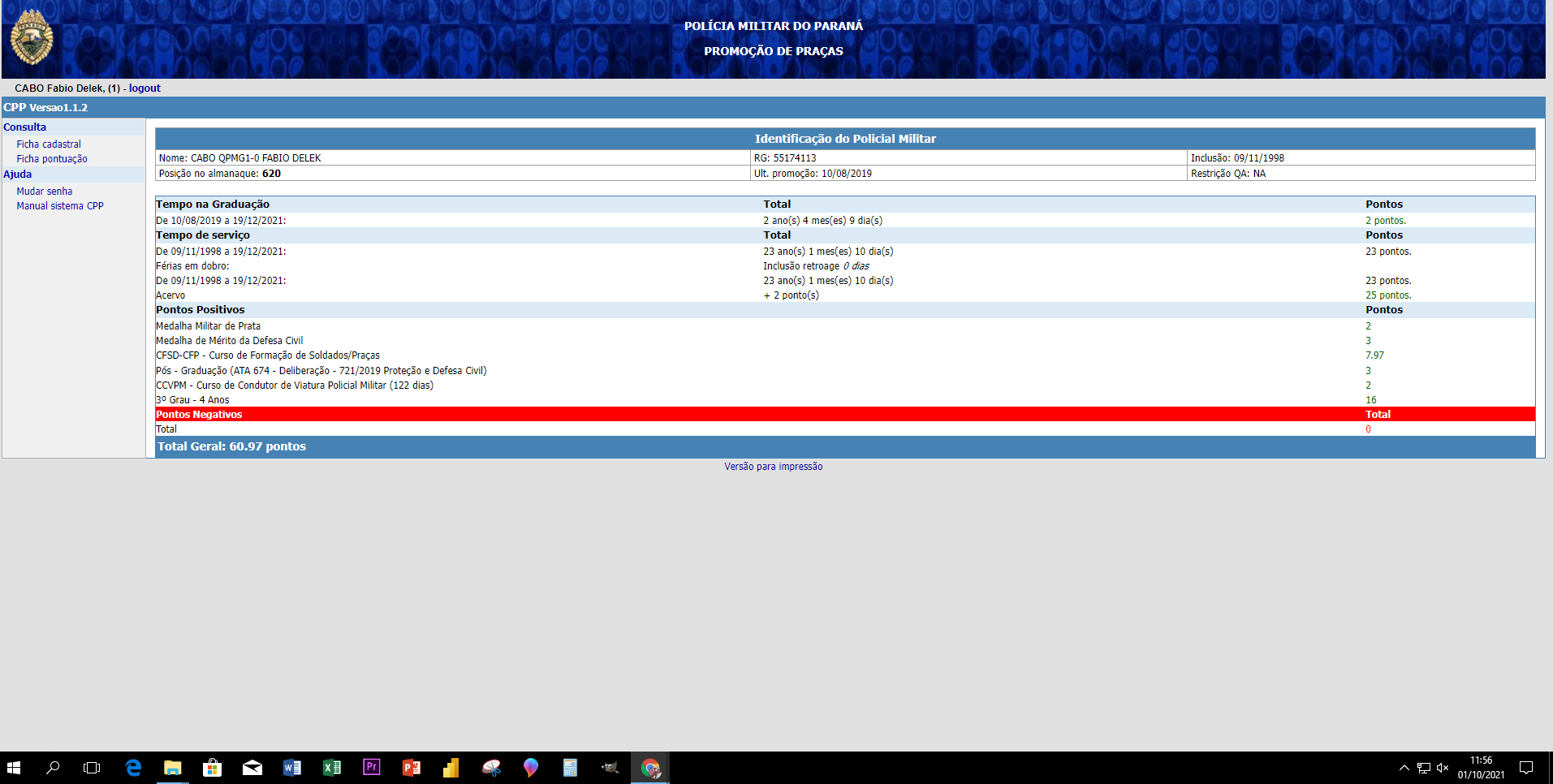The width and height of the screenshot is (1553, 784).
Task: Unmute the speaker volume in the tray
Action: click(1443, 768)
